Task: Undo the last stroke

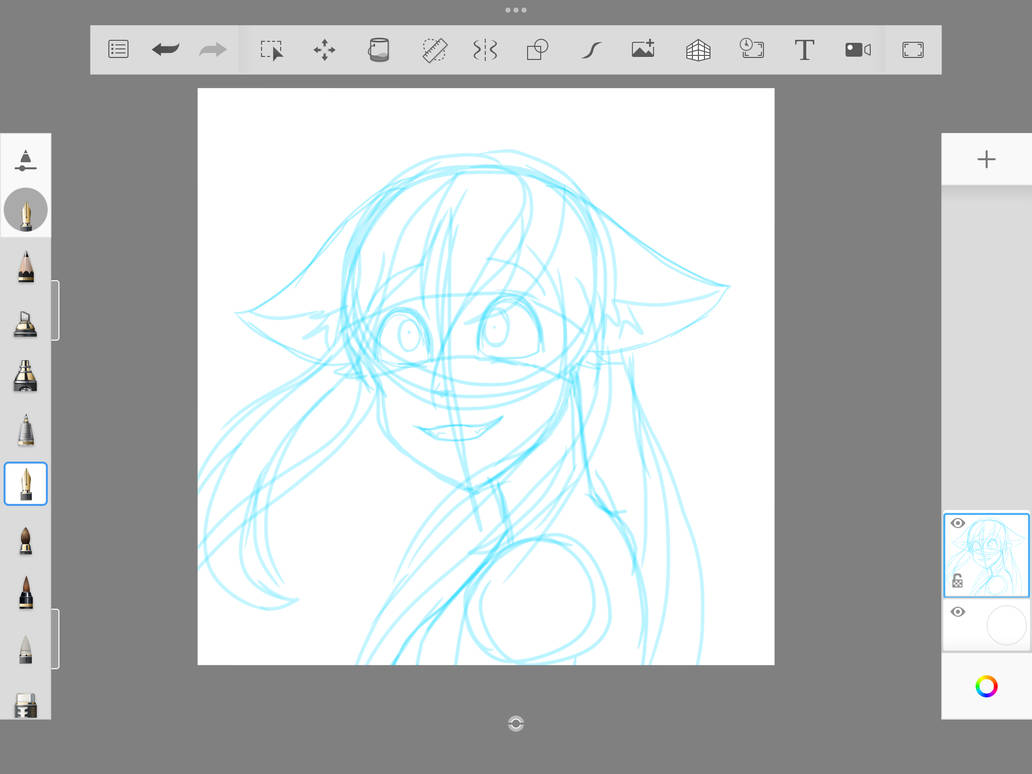Action: [165, 49]
